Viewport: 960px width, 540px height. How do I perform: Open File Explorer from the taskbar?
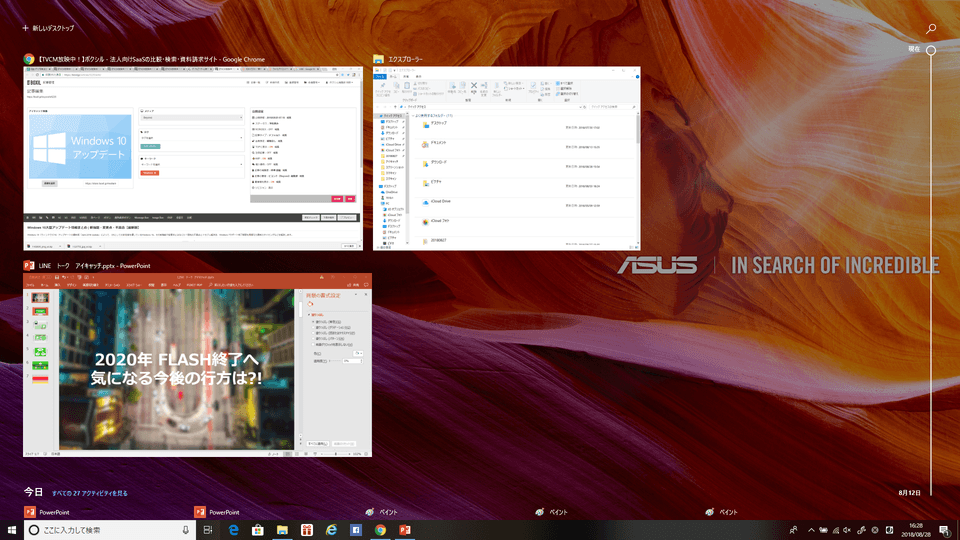click(282, 530)
